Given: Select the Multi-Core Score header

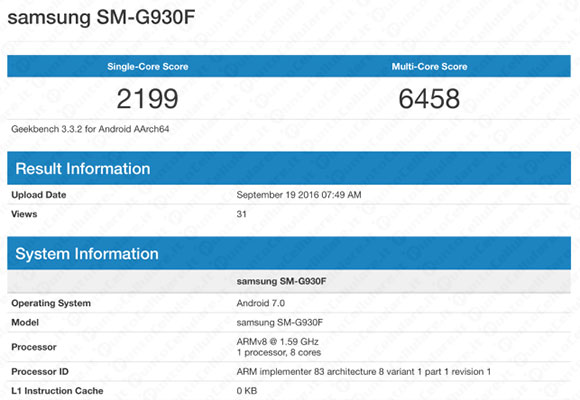Looking at the screenshot, I should coord(429,67).
